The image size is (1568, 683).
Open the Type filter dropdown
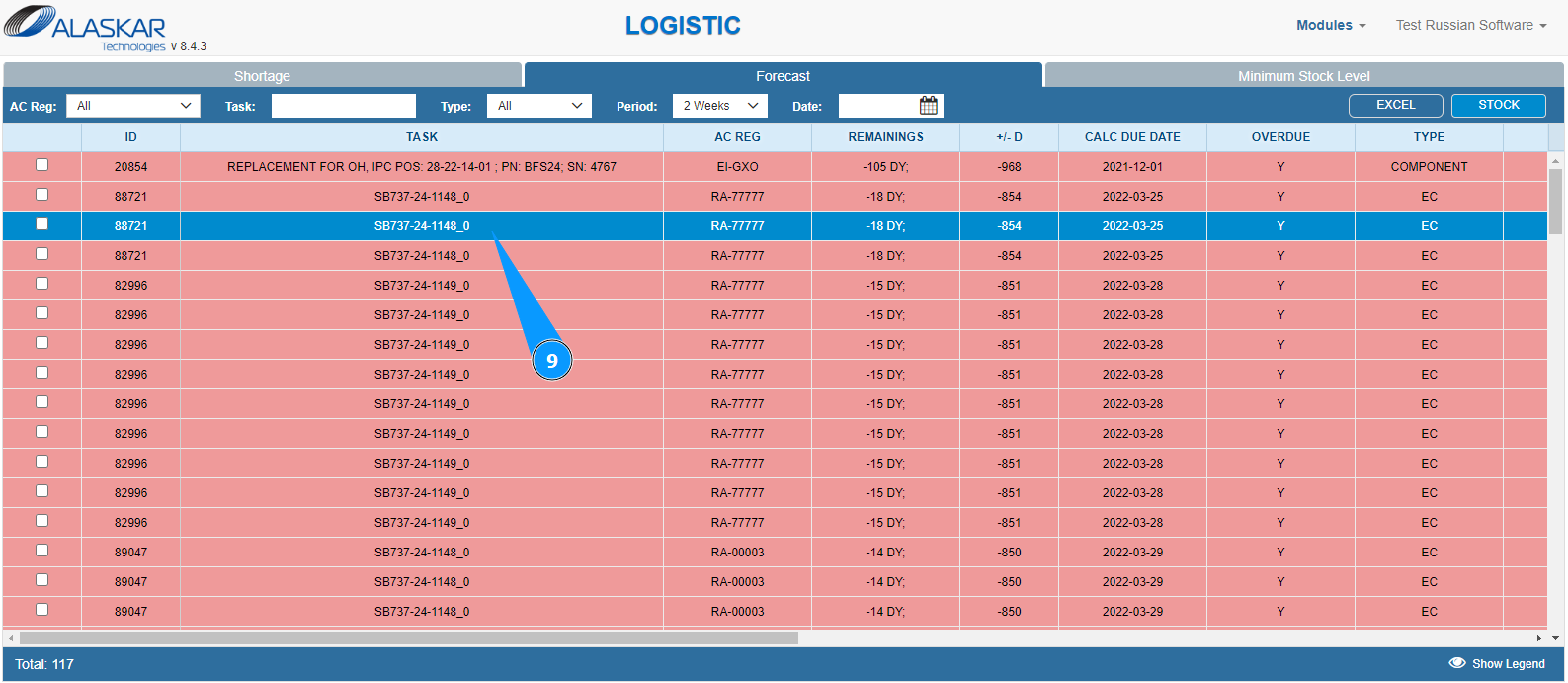coord(539,106)
